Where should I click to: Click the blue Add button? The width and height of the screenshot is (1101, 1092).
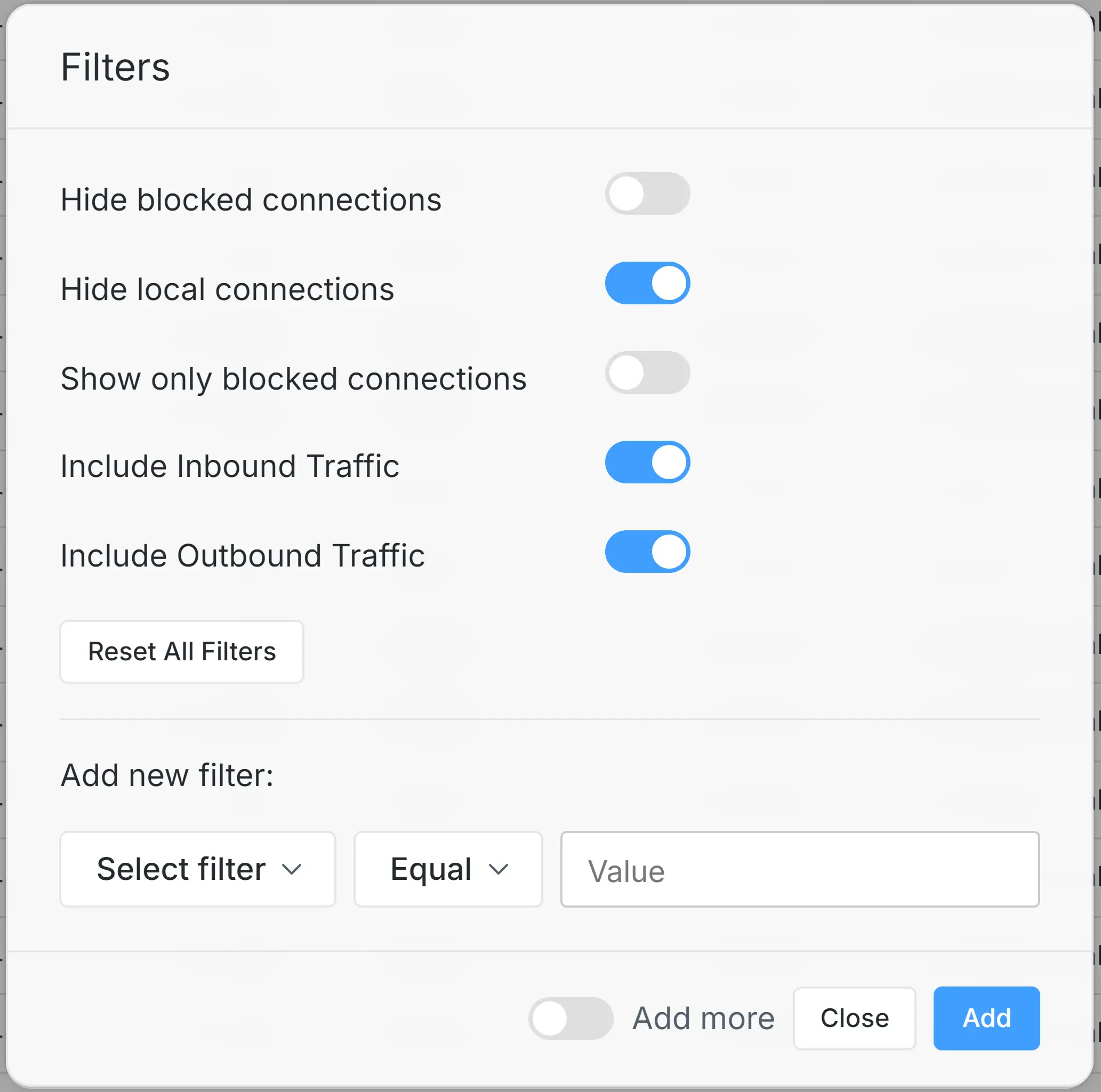click(986, 1018)
